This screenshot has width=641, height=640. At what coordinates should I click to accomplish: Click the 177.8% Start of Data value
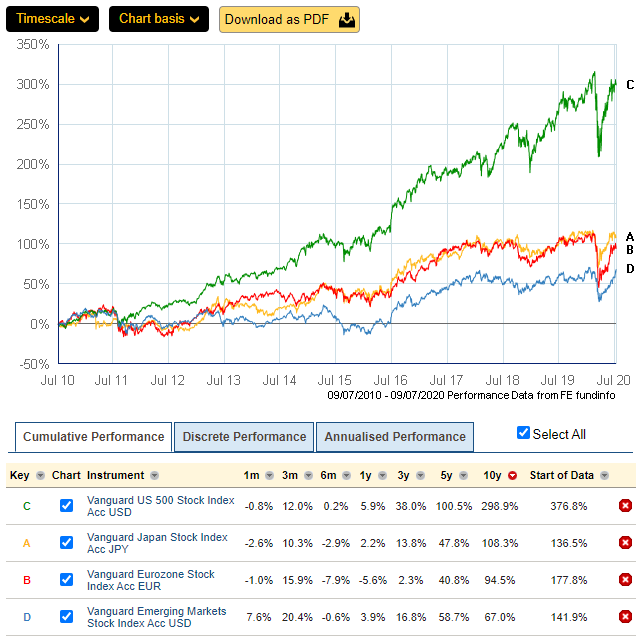(x=569, y=580)
